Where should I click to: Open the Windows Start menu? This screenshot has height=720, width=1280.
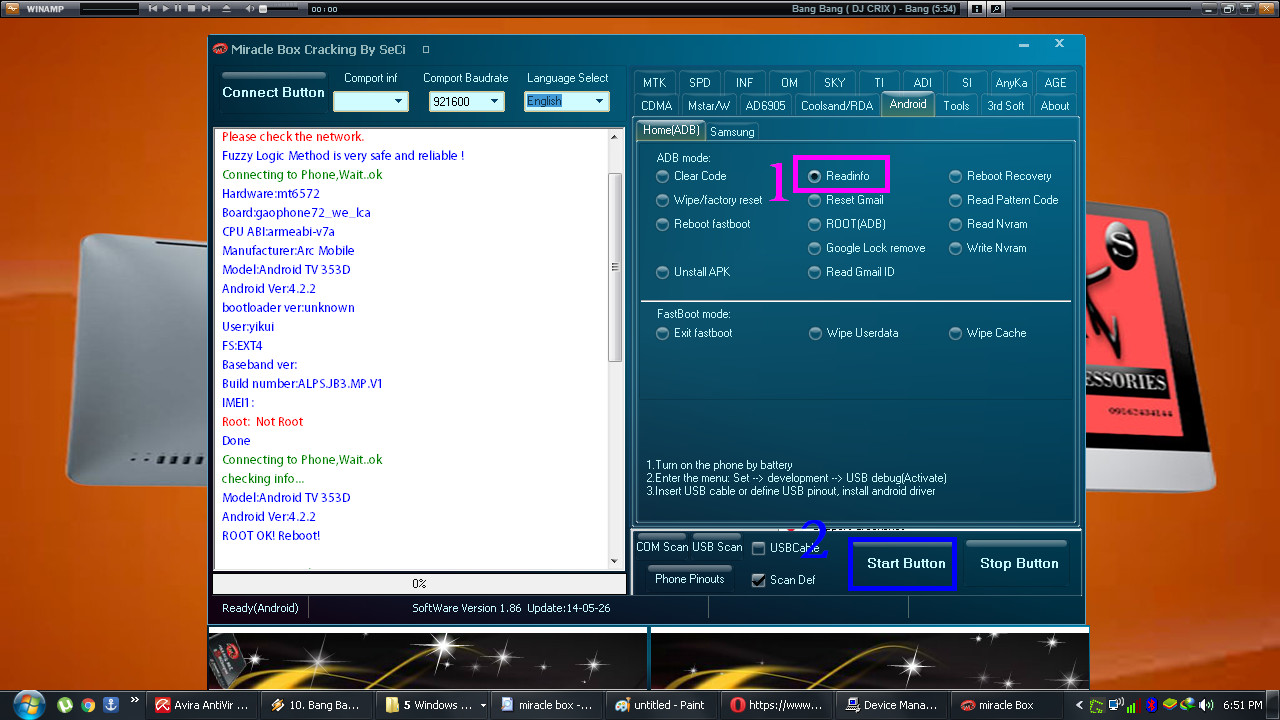click(27, 704)
